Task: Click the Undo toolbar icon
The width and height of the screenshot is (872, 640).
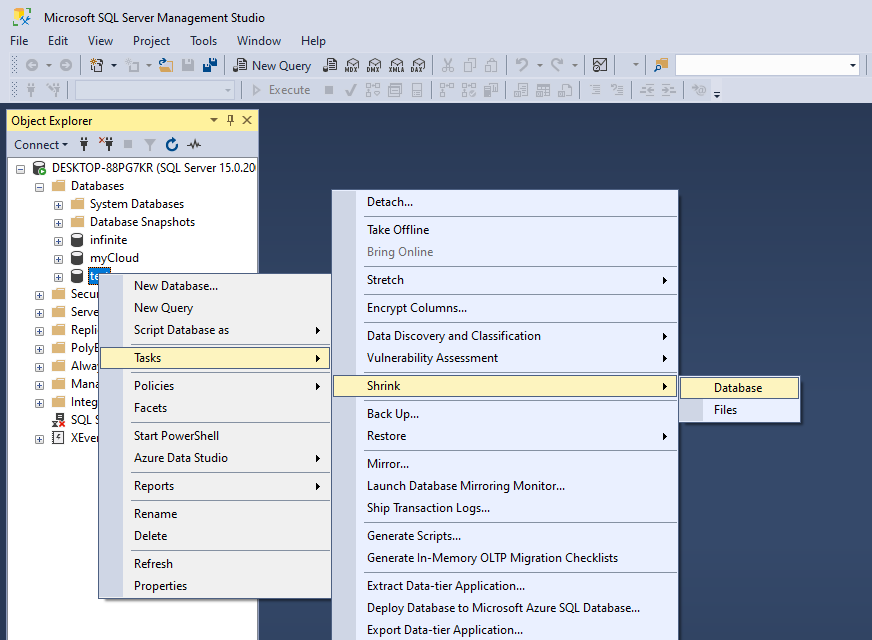Action: pos(522,66)
